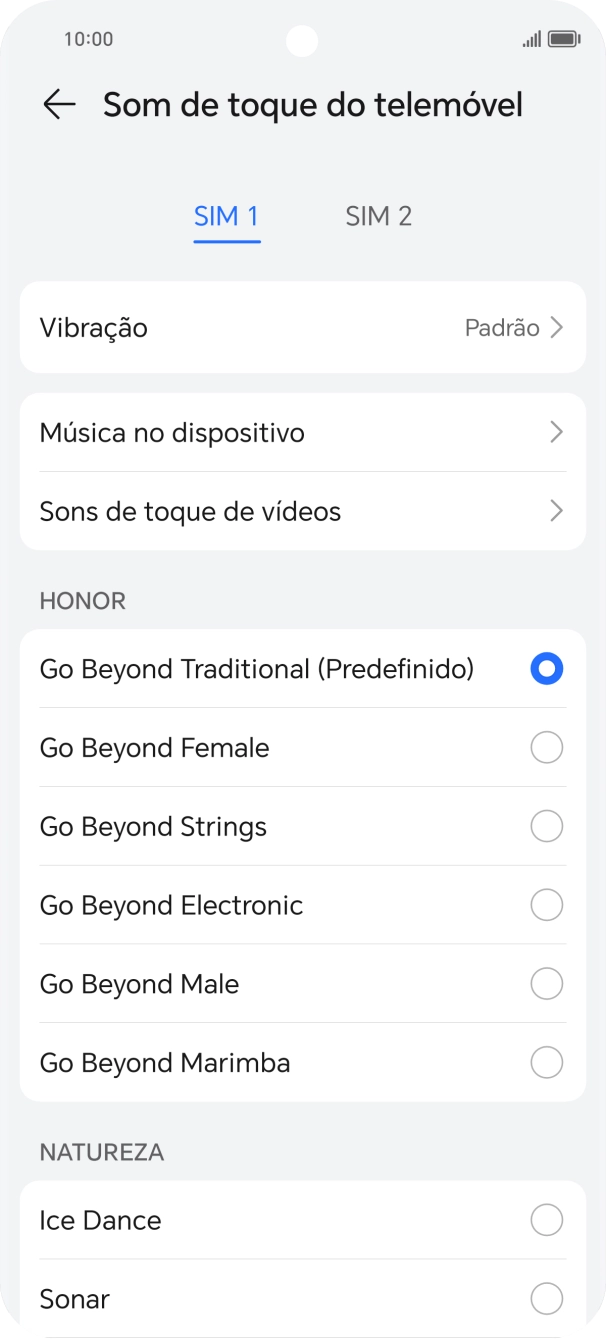Select the SIM 1 tab
Screen dimensions: 606x1339
[226, 216]
